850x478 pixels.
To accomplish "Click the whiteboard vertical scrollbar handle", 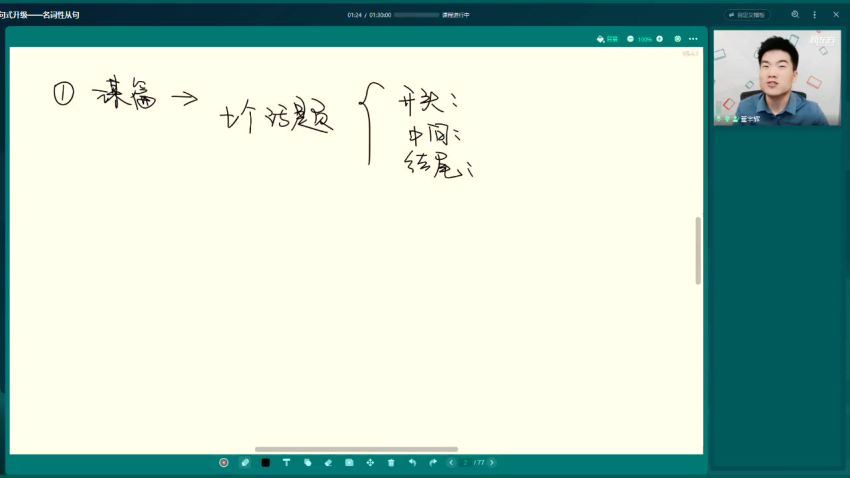I will pyautogui.click(x=698, y=250).
